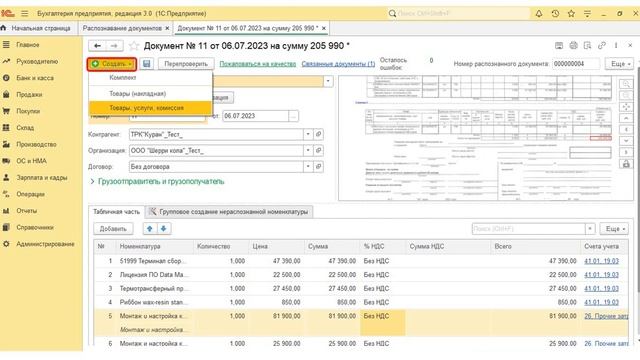Open Покупки section

pyautogui.click(x=28, y=111)
